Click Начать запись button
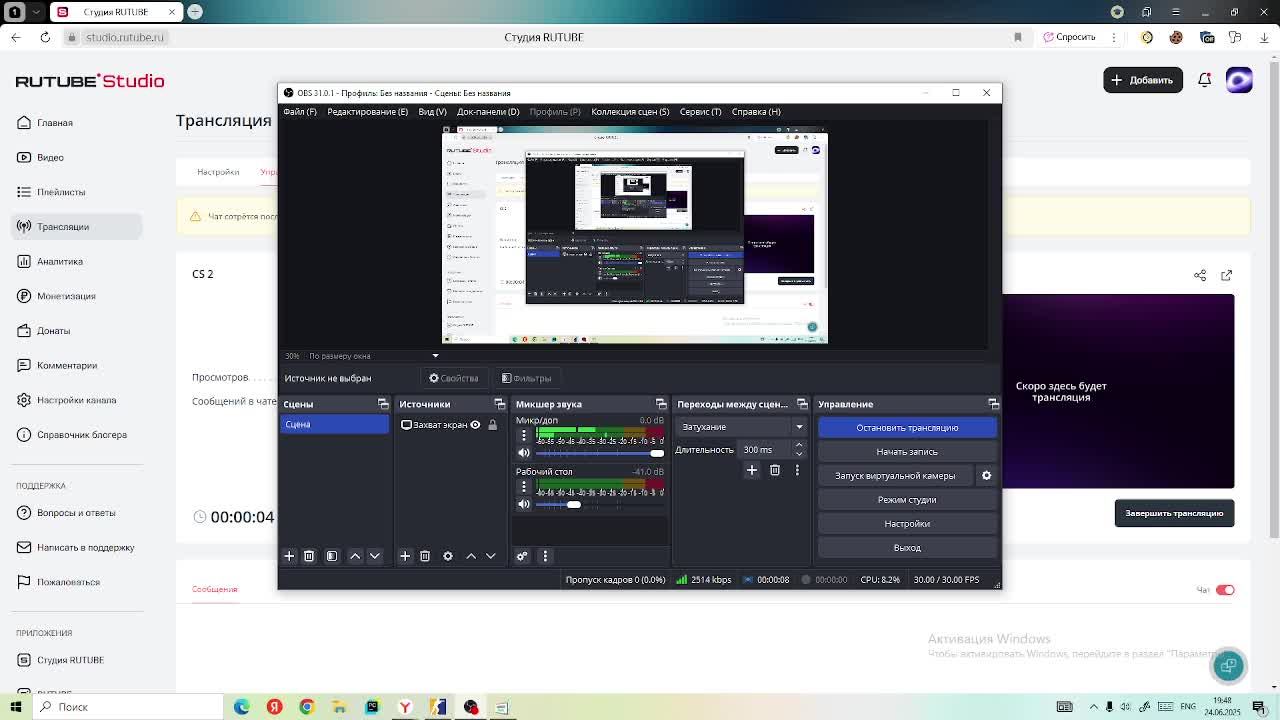 click(x=907, y=452)
